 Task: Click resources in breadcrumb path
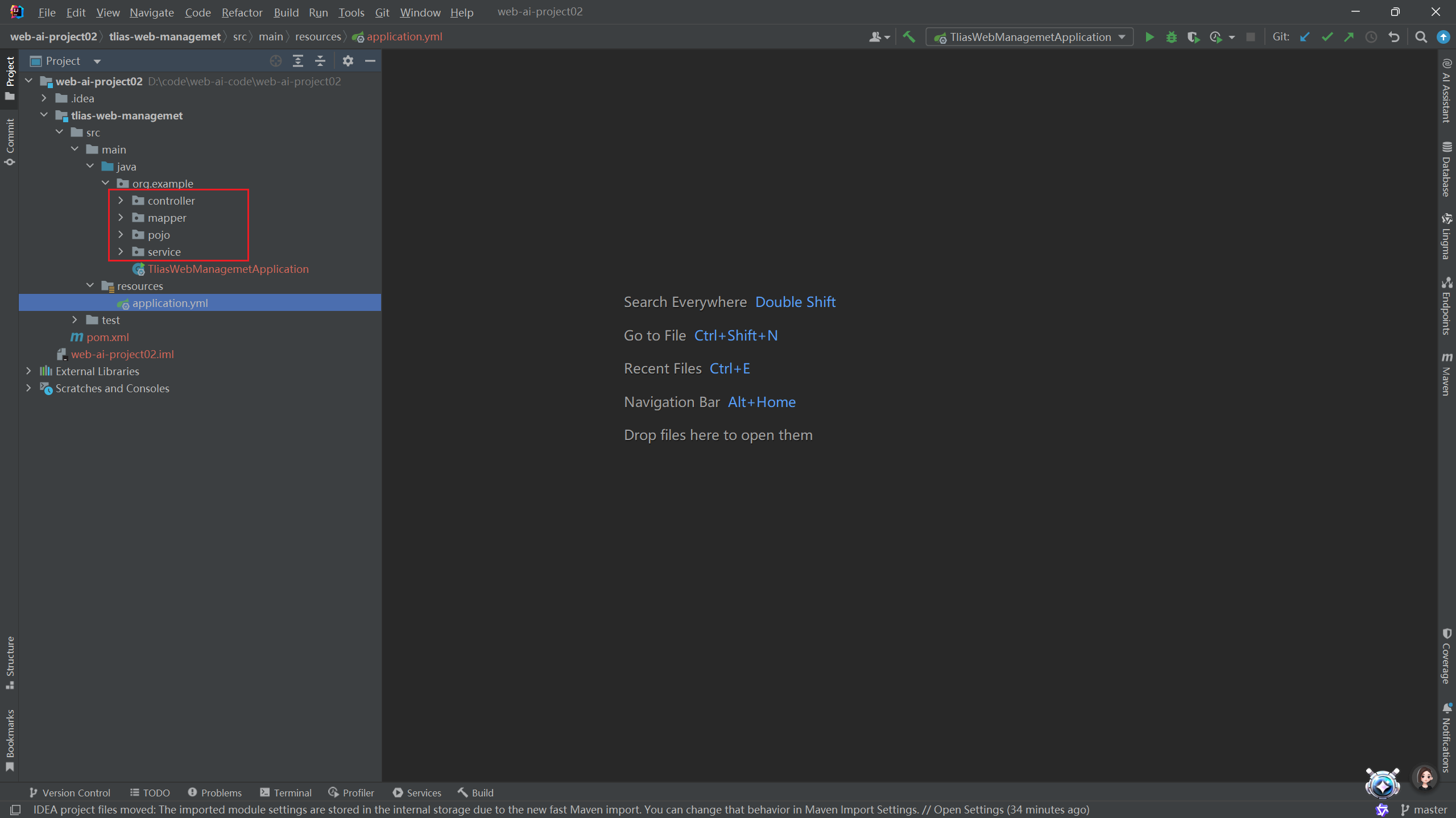click(x=318, y=37)
